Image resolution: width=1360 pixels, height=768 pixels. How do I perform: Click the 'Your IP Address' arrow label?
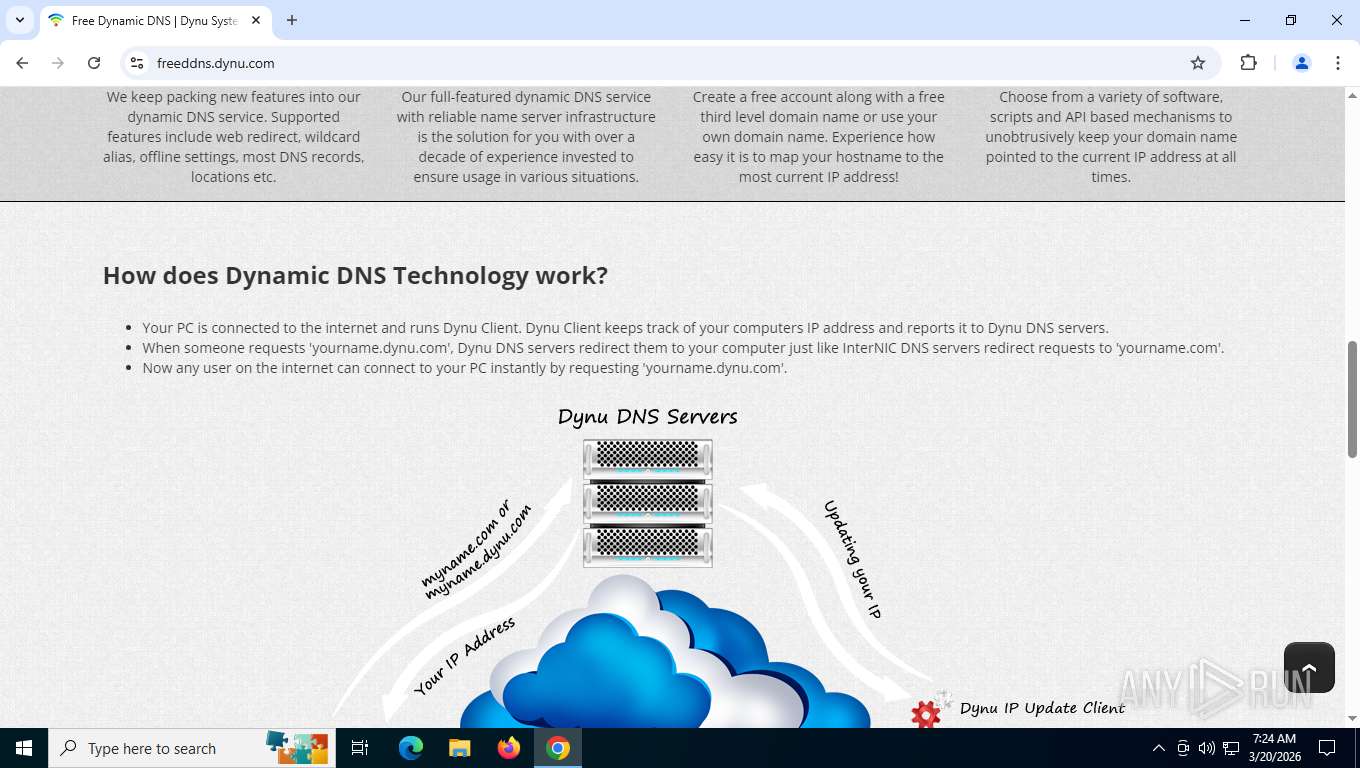pos(465,656)
